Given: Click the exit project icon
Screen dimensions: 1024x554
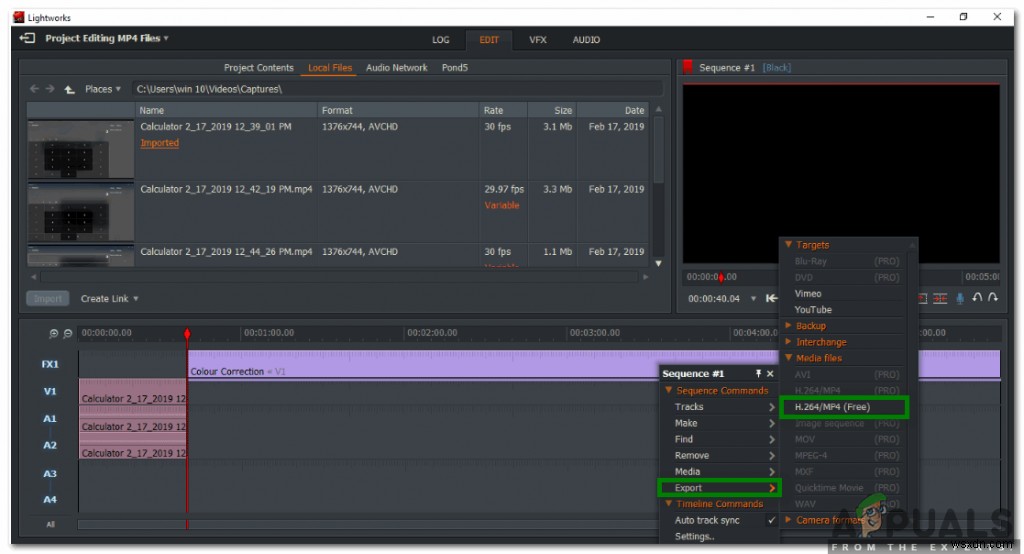Looking at the screenshot, I should click(27, 38).
